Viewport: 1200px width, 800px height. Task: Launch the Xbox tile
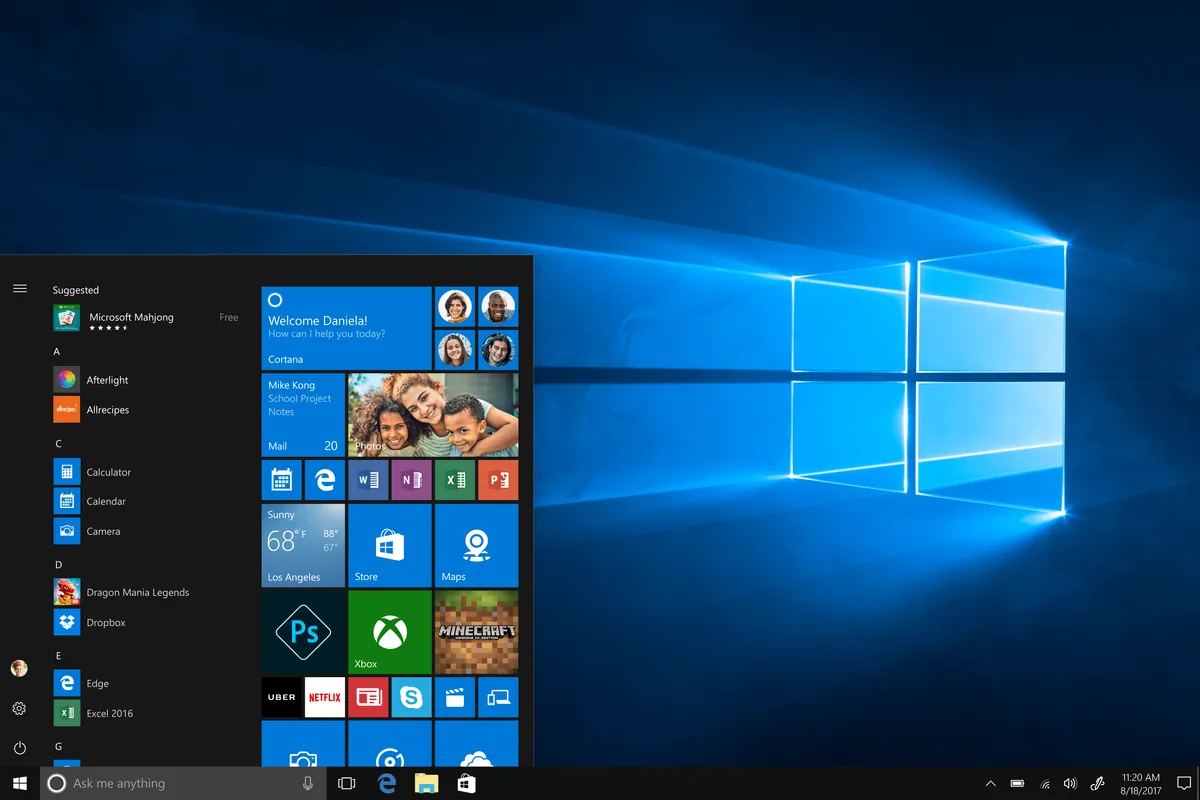tap(389, 631)
